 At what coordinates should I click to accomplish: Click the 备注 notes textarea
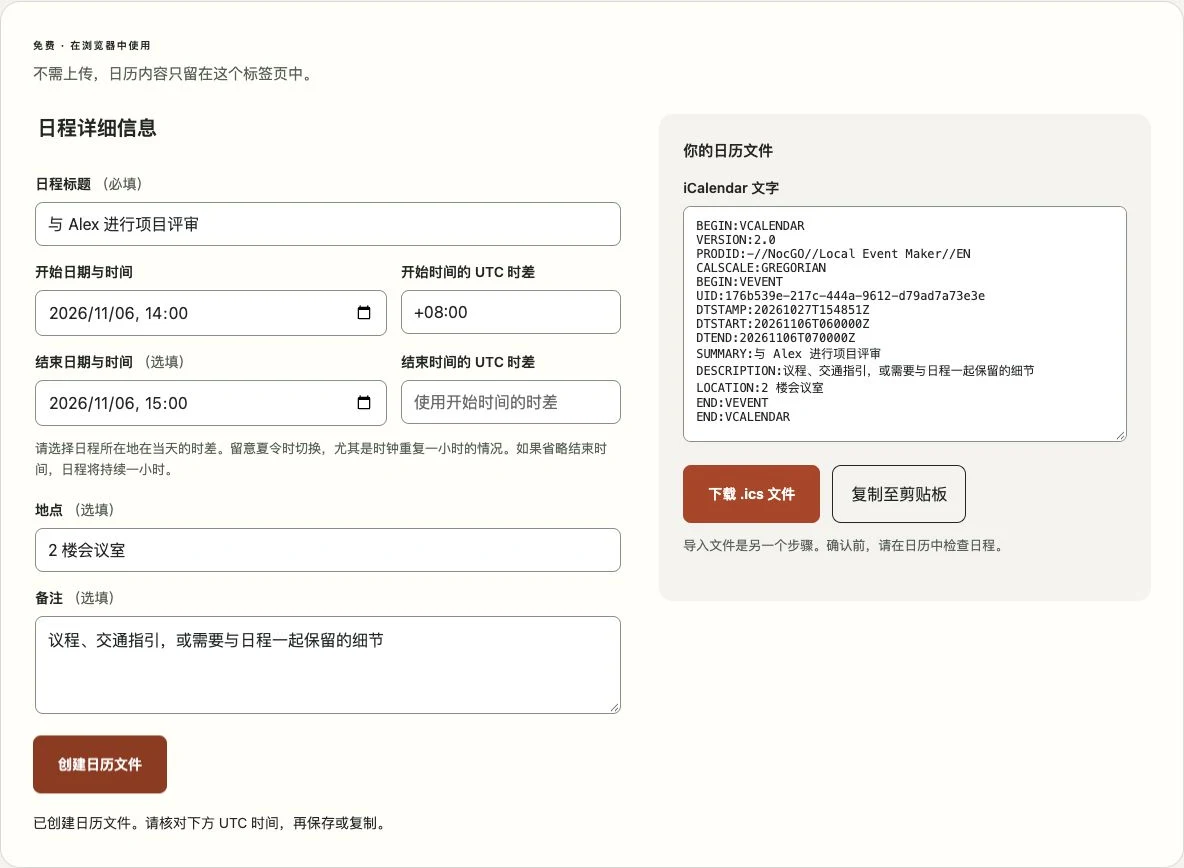pyautogui.click(x=328, y=665)
